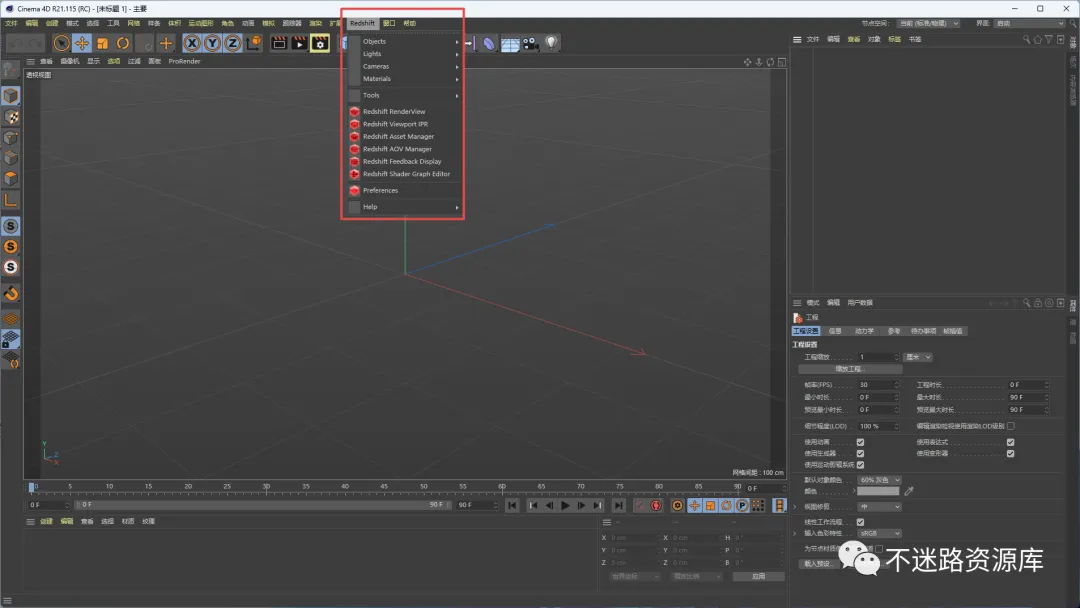Open ProRender menu in viewport

pos(185,61)
